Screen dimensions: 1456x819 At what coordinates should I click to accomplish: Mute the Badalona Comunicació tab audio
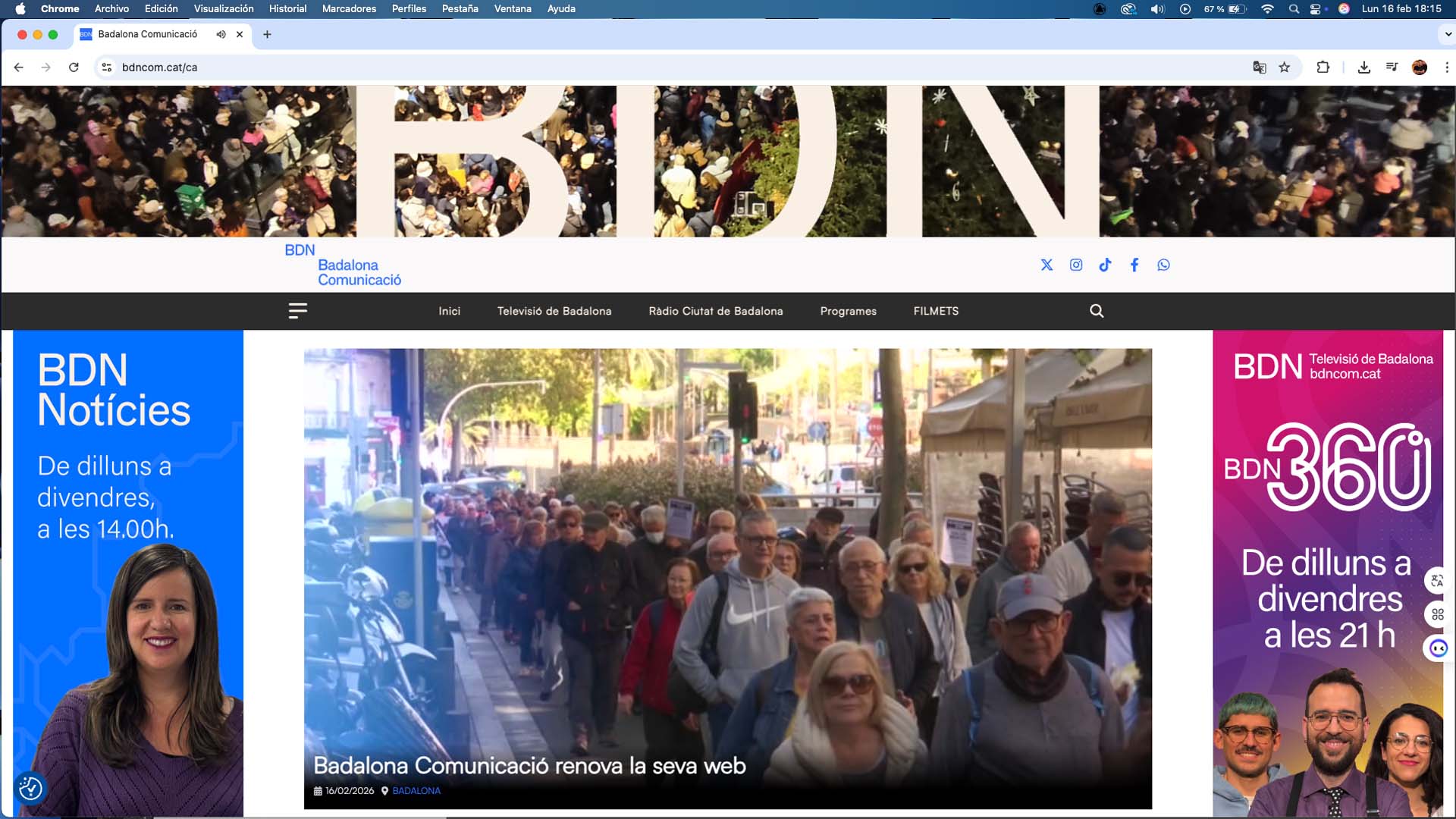pos(221,34)
